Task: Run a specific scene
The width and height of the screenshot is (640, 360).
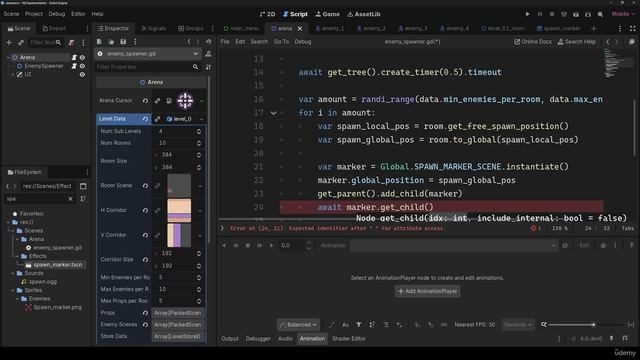Action: 588,14
